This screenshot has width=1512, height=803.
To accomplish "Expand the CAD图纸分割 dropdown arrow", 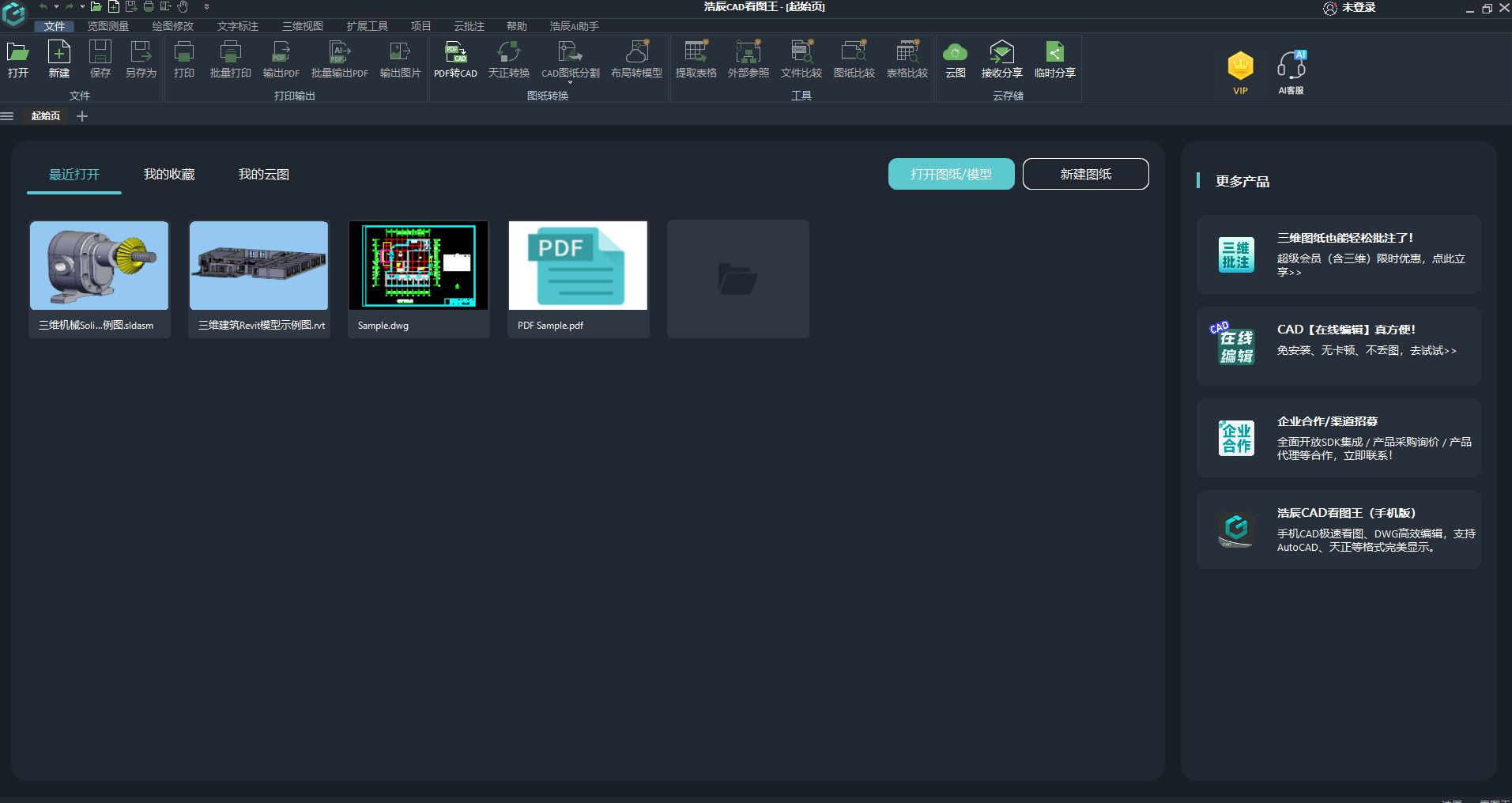I will pyautogui.click(x=570, y=82).
